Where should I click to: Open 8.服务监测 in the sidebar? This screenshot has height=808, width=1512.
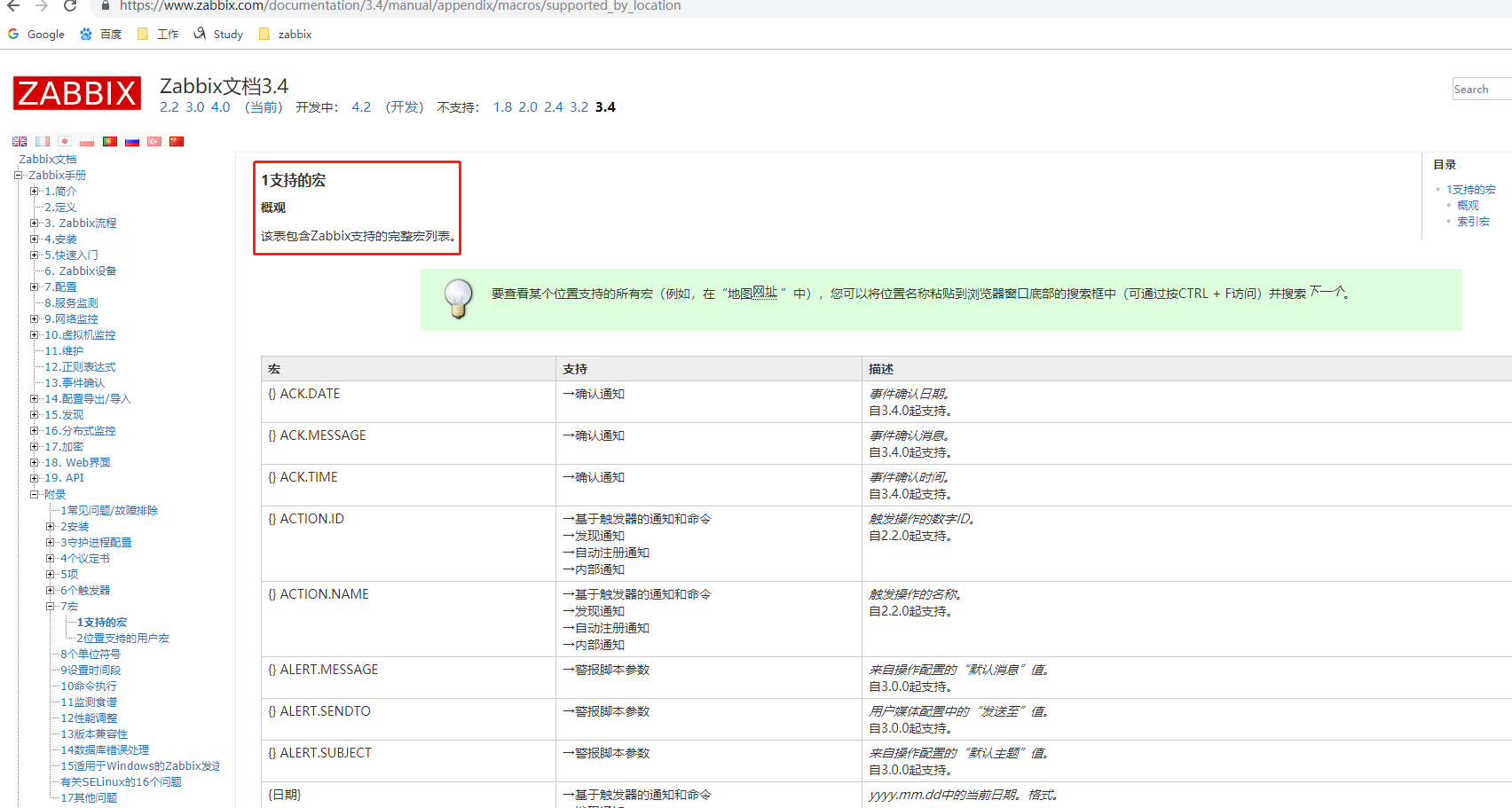coord(71,302)
